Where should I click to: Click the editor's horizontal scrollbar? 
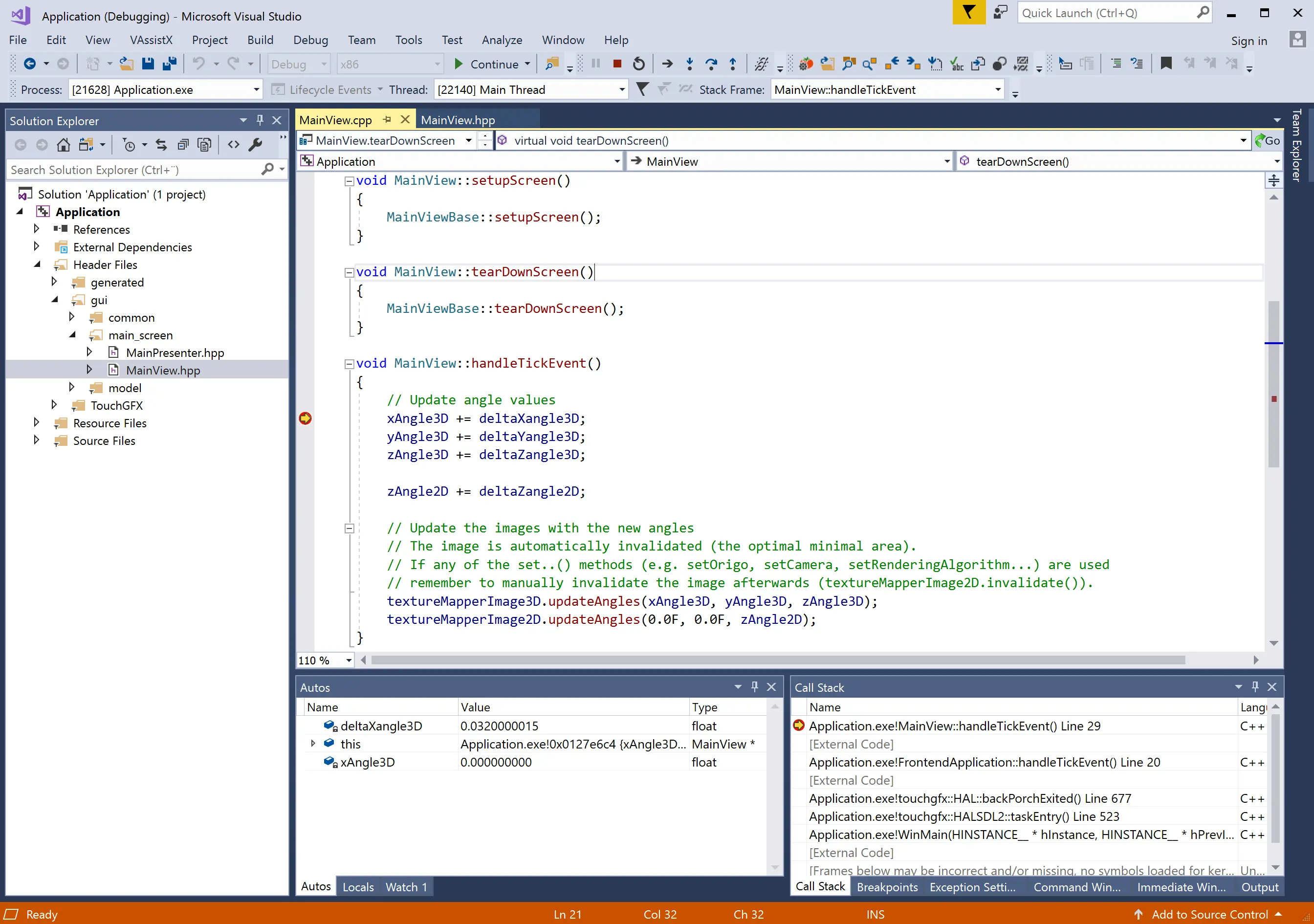click(777, 660)
